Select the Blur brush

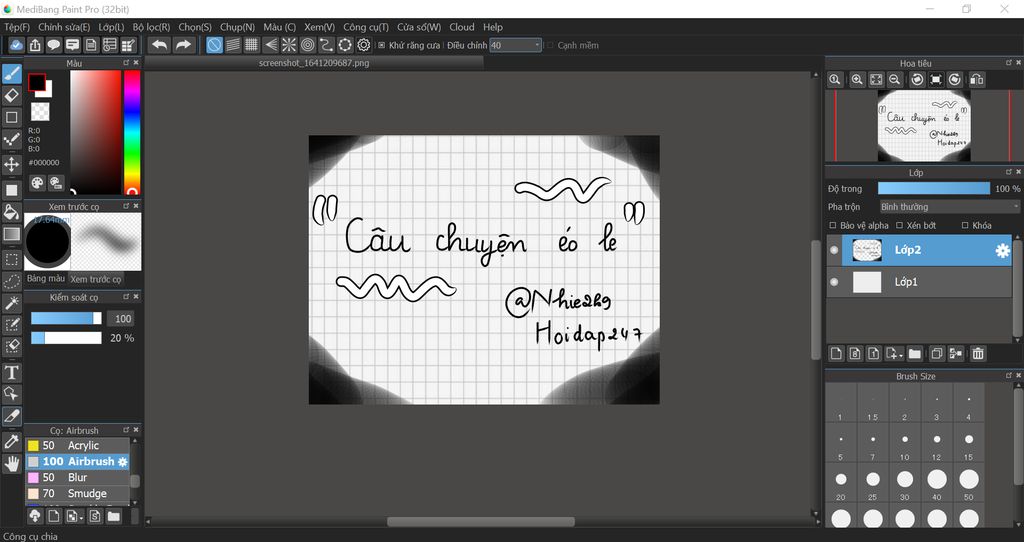point(77,477)
